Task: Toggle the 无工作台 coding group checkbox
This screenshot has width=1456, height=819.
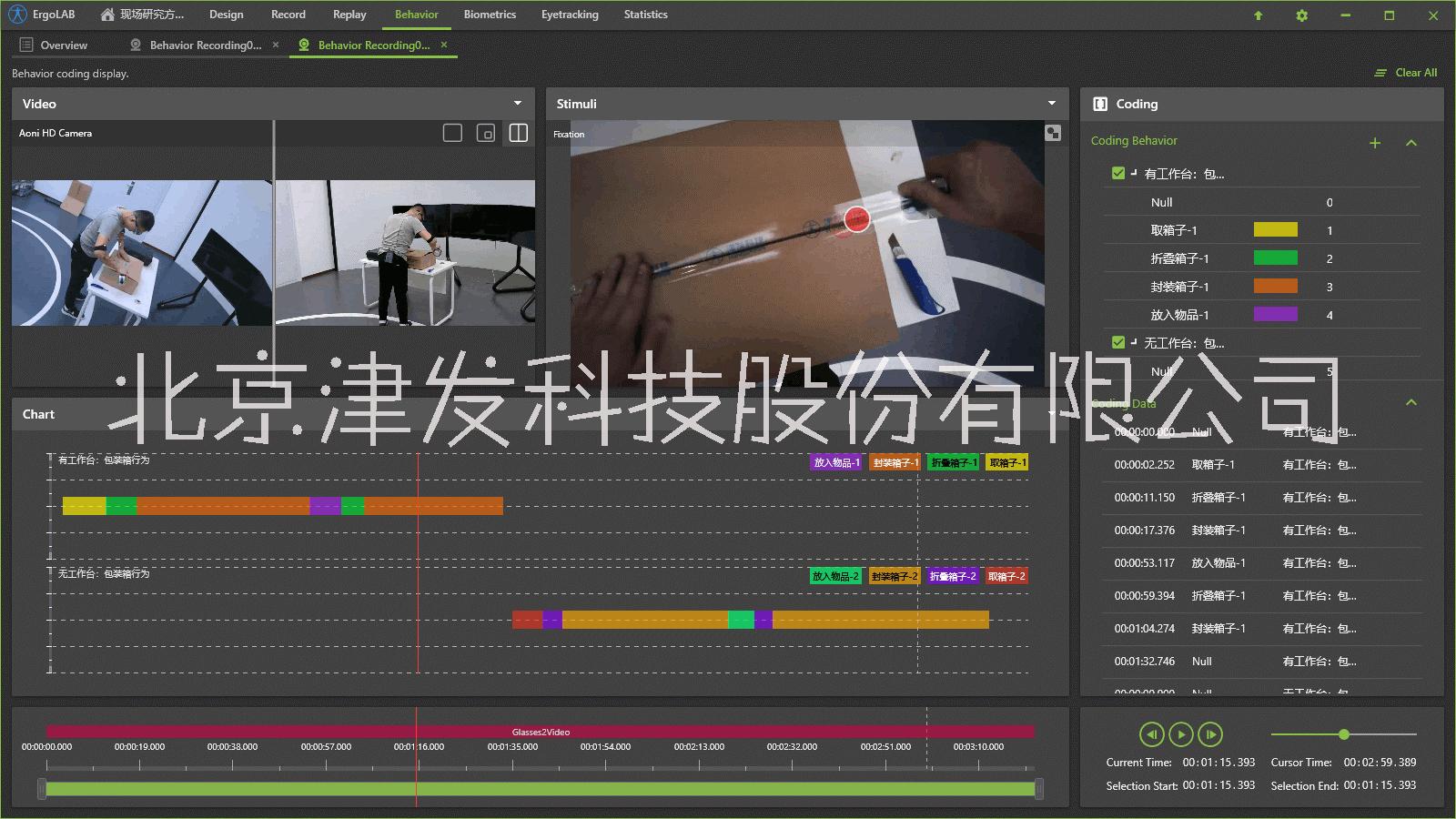Action: [1118, 342]
